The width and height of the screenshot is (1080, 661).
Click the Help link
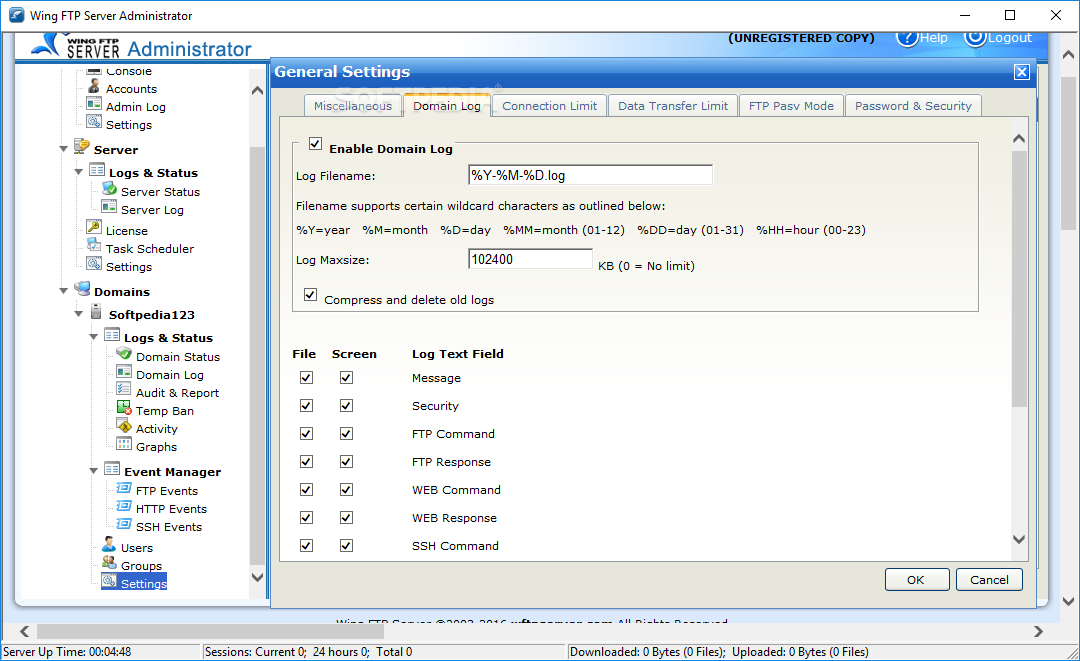pyautogui.click(x=934, y=38)
